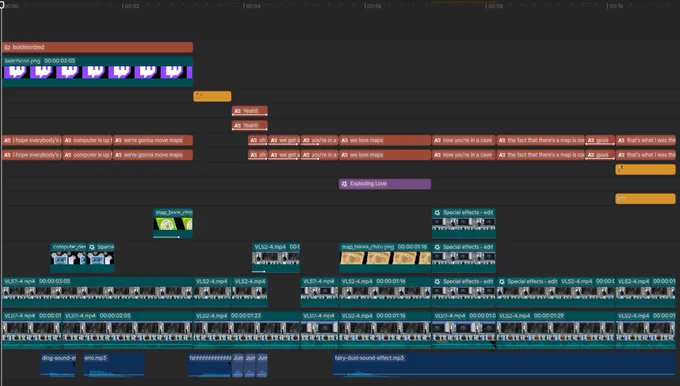Click text icon on lower "now you're in a cave"
This screenshot has width=680, height=386.
pos(437,155)
